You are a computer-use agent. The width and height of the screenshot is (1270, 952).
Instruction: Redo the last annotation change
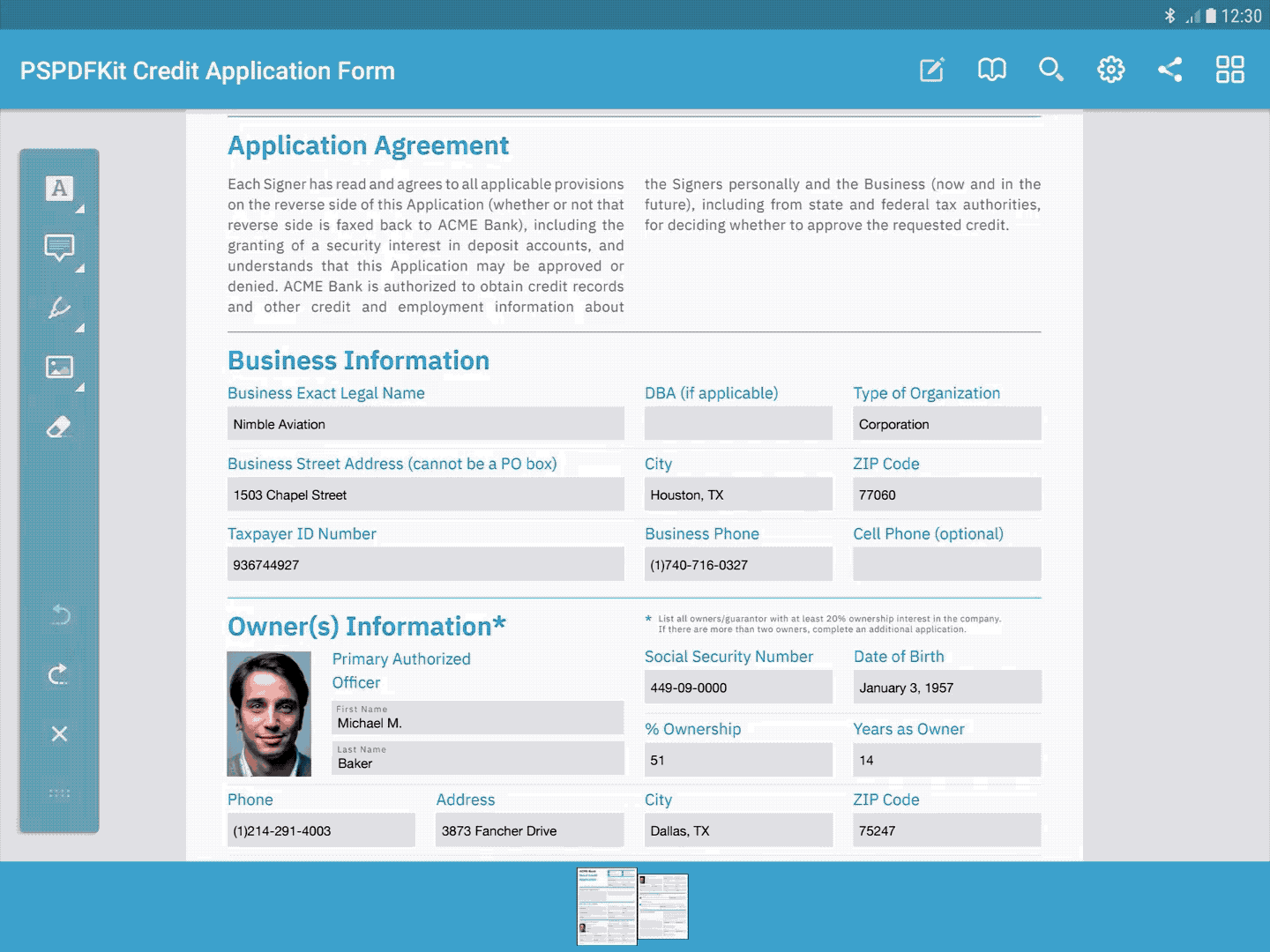click(x=59, y=674)
